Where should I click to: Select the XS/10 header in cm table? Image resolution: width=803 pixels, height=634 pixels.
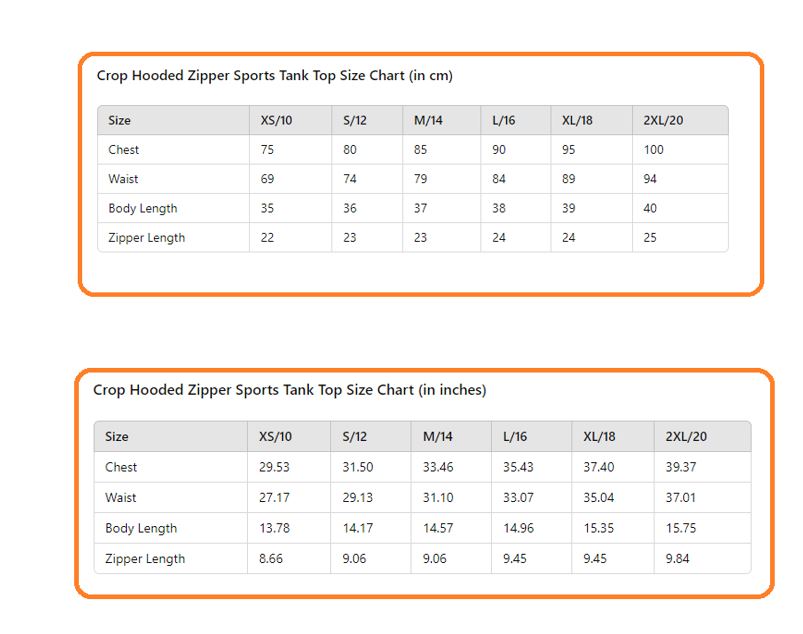tap(276, 121)
